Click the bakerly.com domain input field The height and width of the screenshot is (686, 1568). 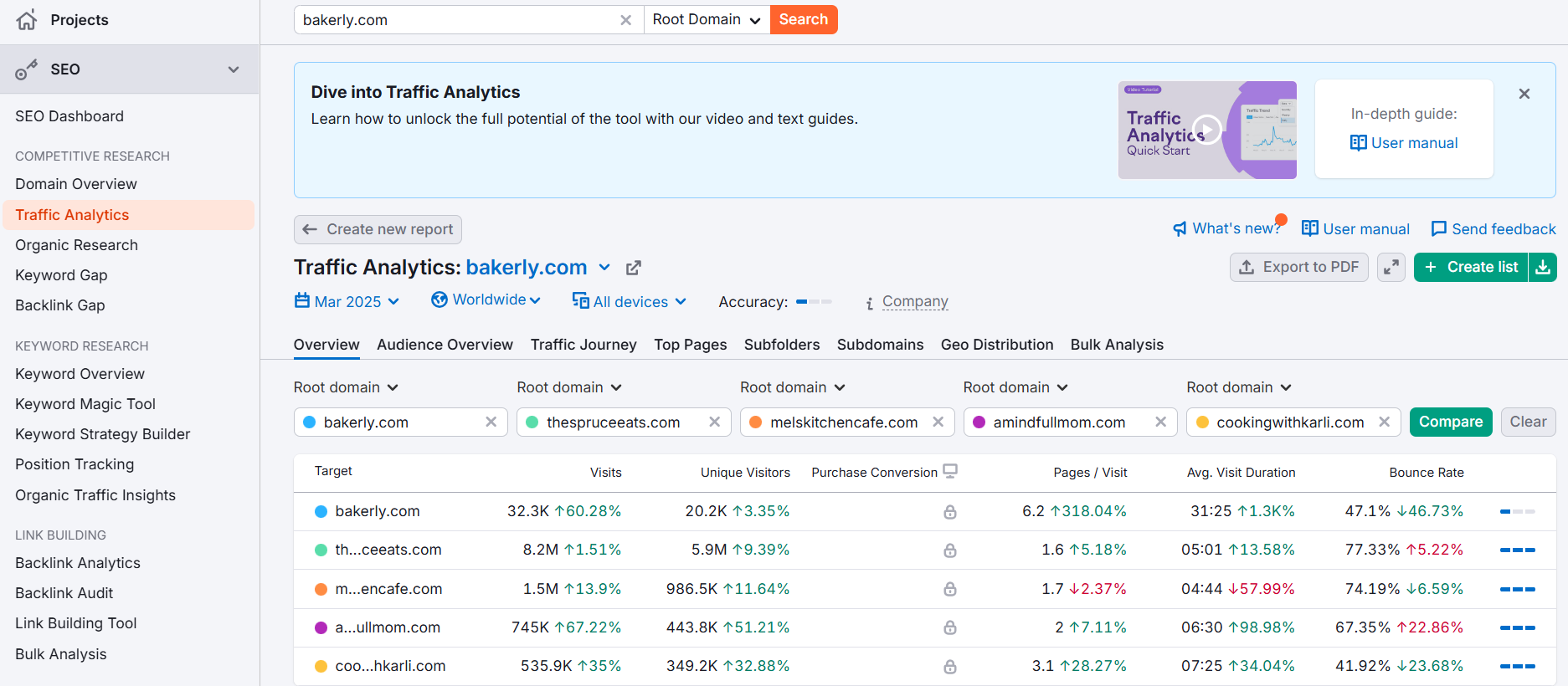click(x=400, y=422)
